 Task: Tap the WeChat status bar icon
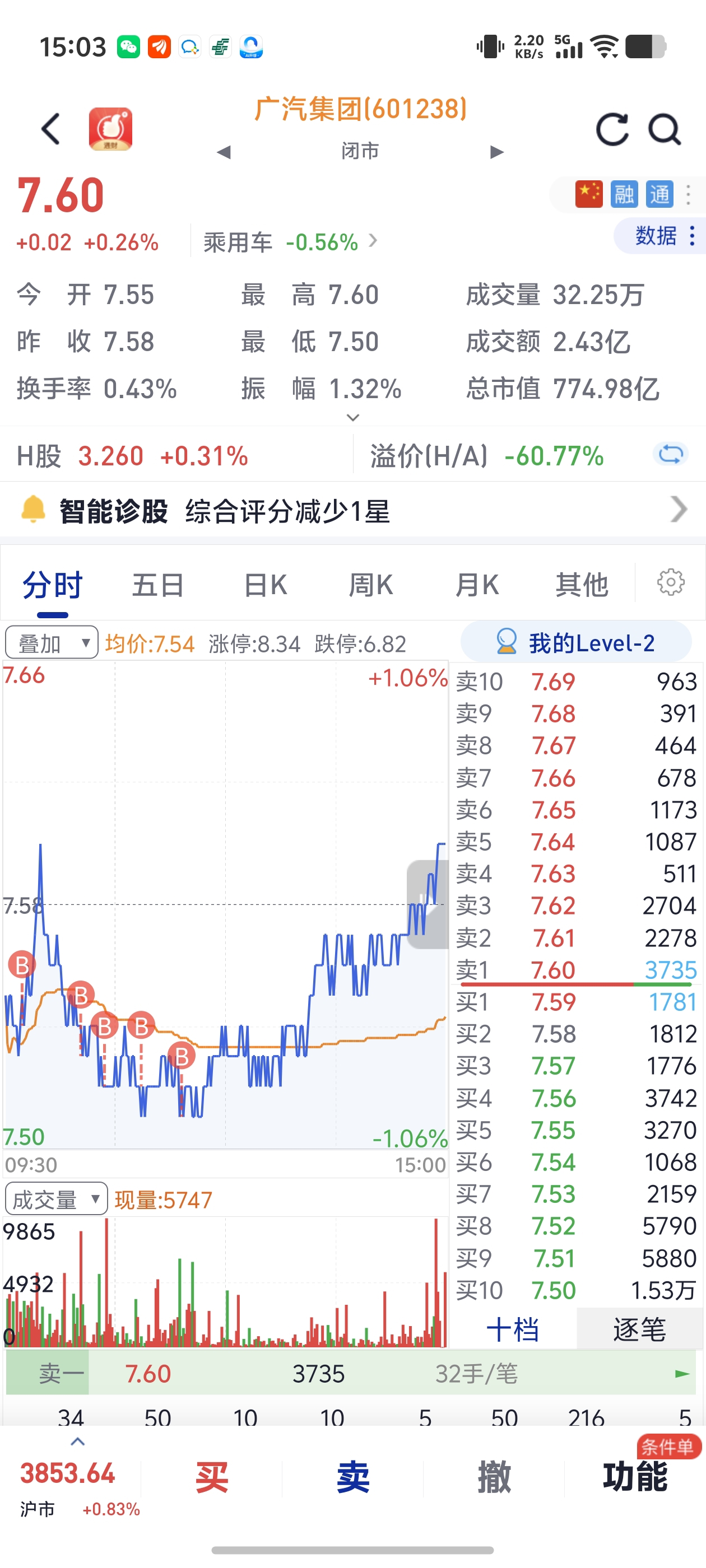pyautogui.click(x=128, y=47)
